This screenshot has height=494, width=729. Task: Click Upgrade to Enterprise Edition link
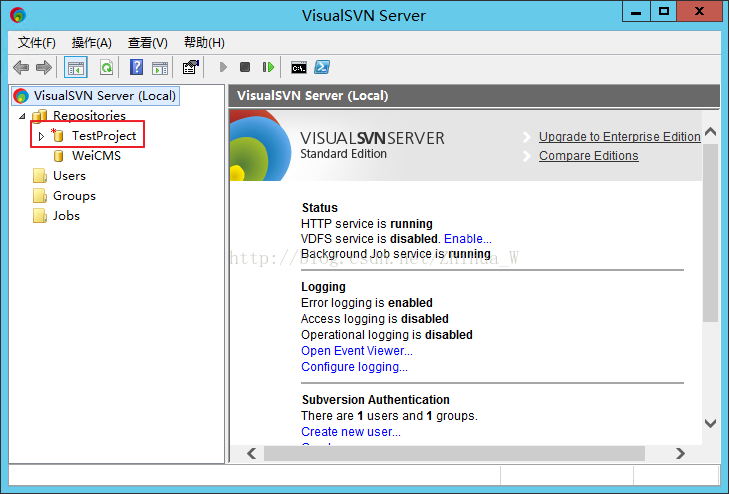click(x=620, y=137)
